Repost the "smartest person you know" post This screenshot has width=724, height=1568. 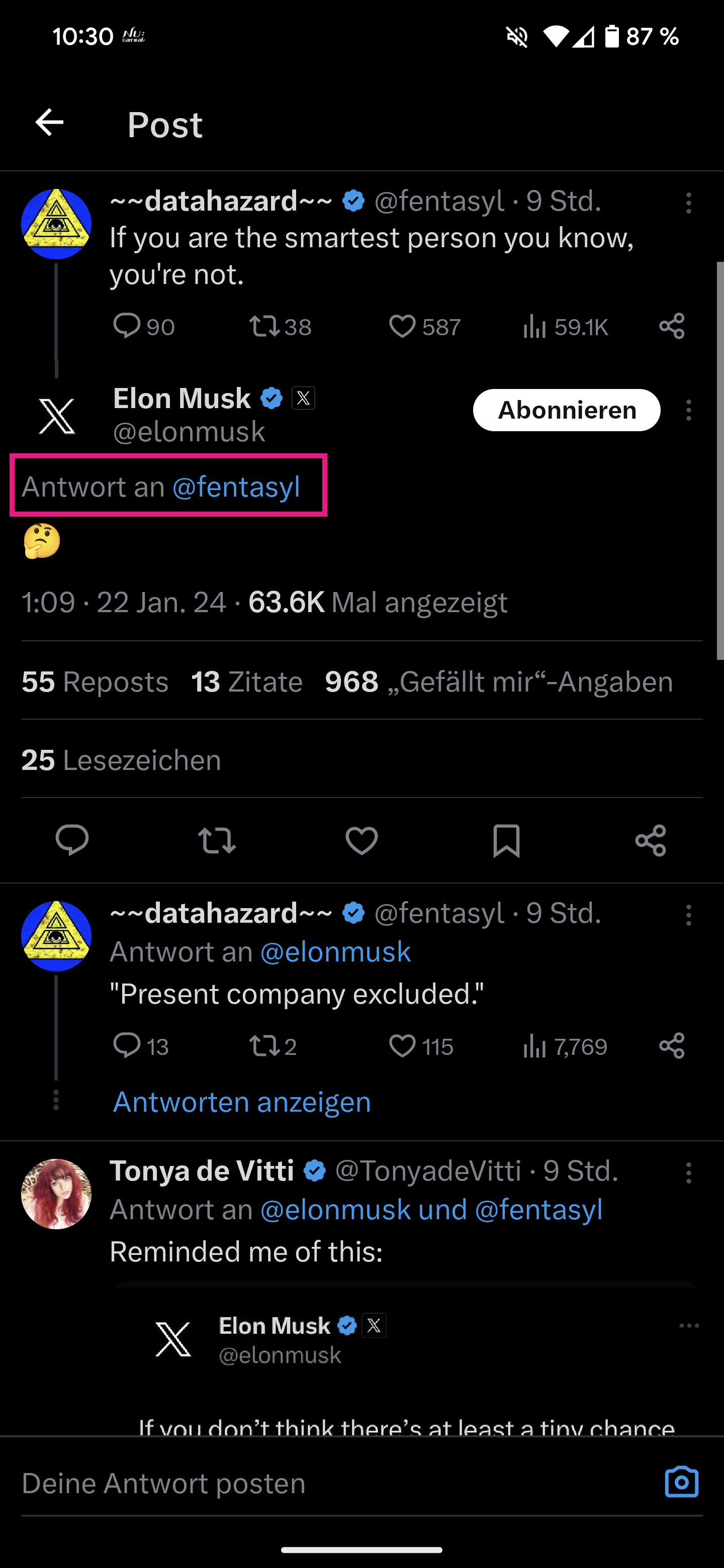(x=264, y=326)
